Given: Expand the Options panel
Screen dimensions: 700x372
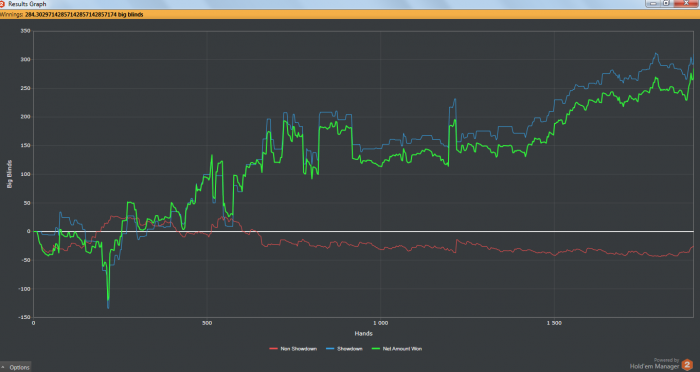Looking at the screenshot, I should 16,367.
